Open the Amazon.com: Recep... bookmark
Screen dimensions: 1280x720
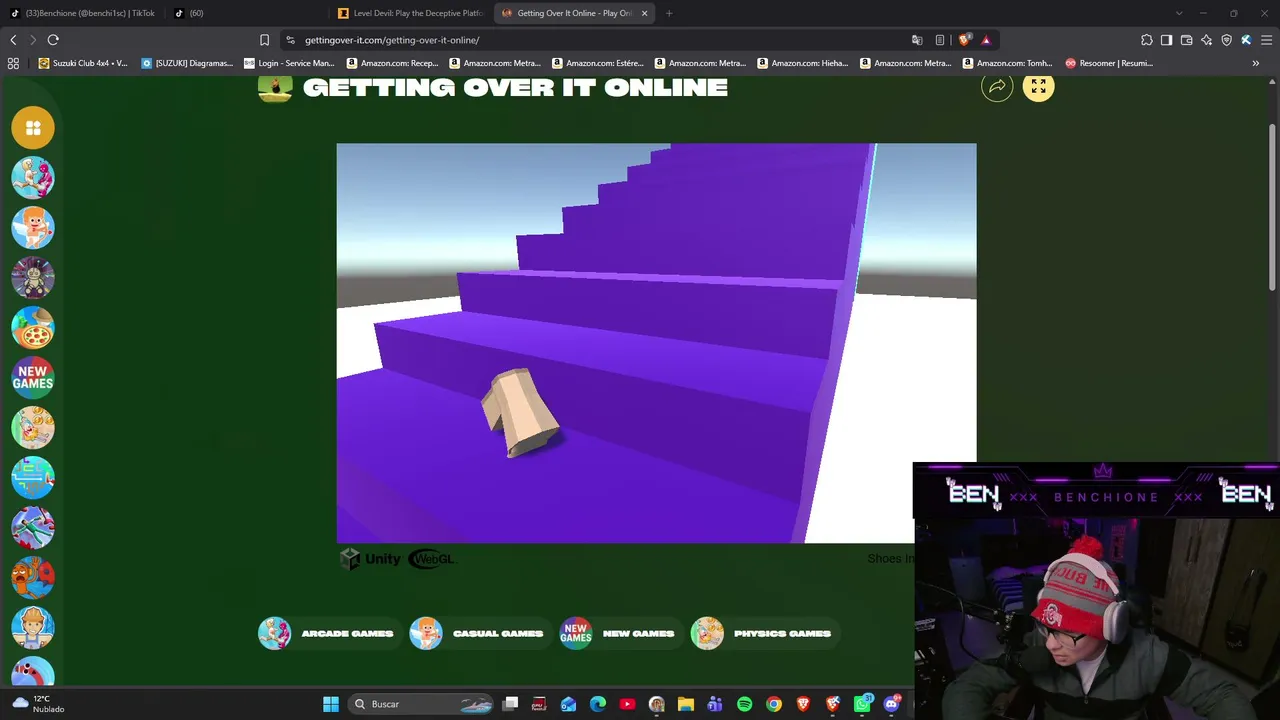393,63
